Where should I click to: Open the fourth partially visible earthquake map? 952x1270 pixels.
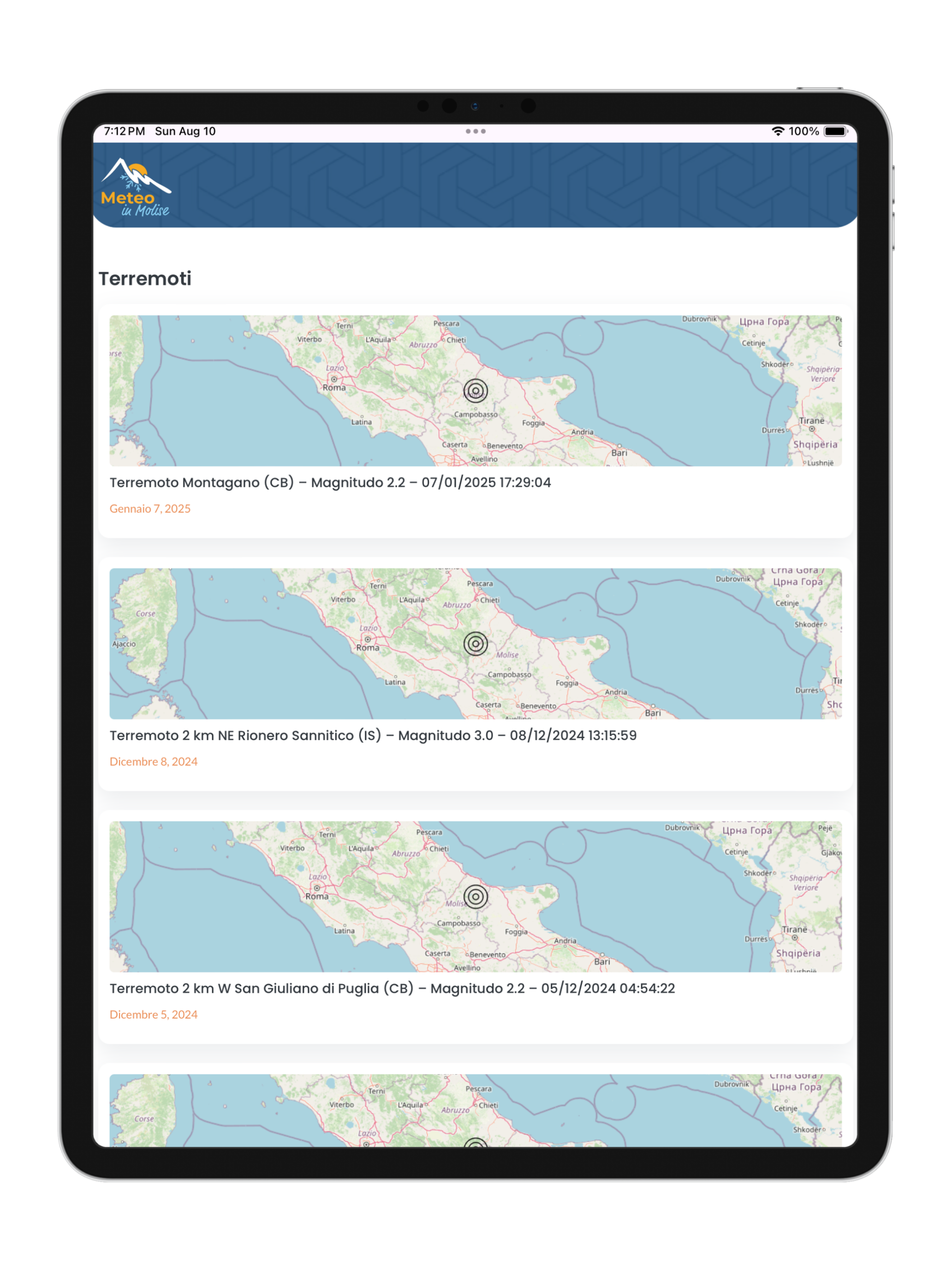475,1110
